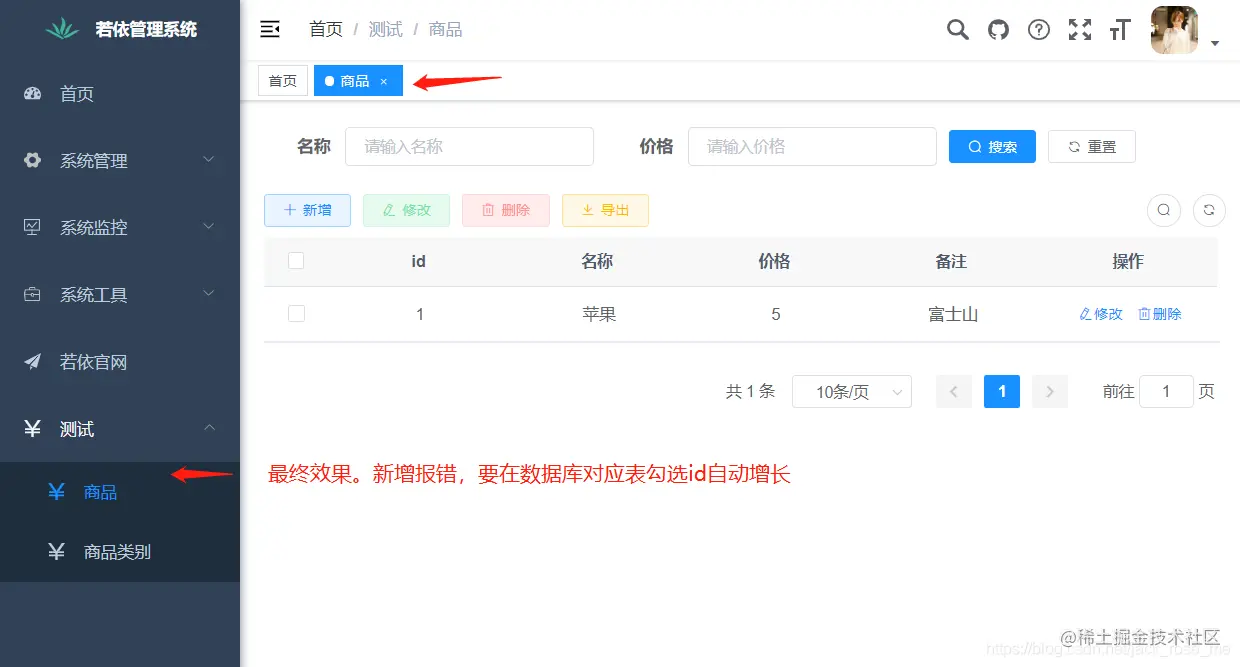The width and height of the screenshot is (1240, 667).
Task: Toggle search form with the magnifier icon
Action: point(1163,210)
